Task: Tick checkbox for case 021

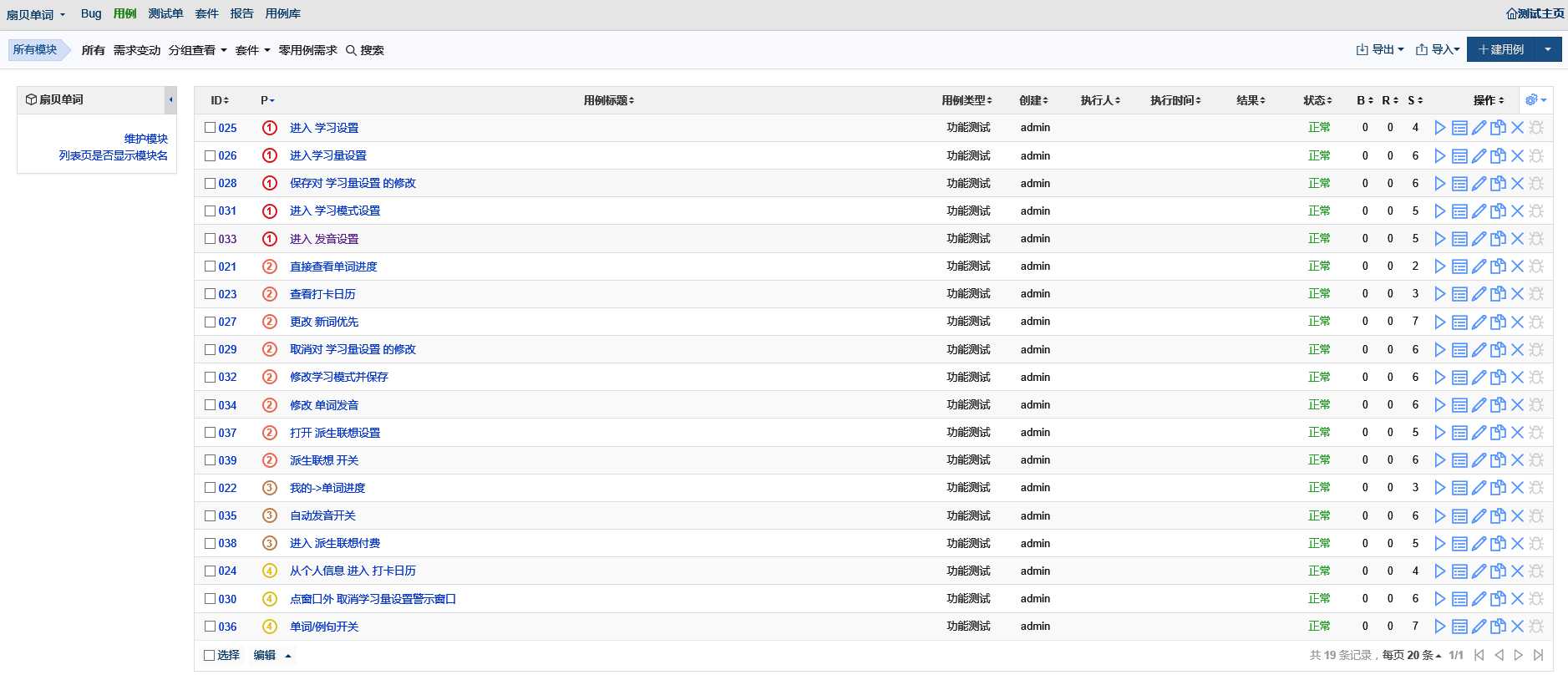Action: click(211, 266)
